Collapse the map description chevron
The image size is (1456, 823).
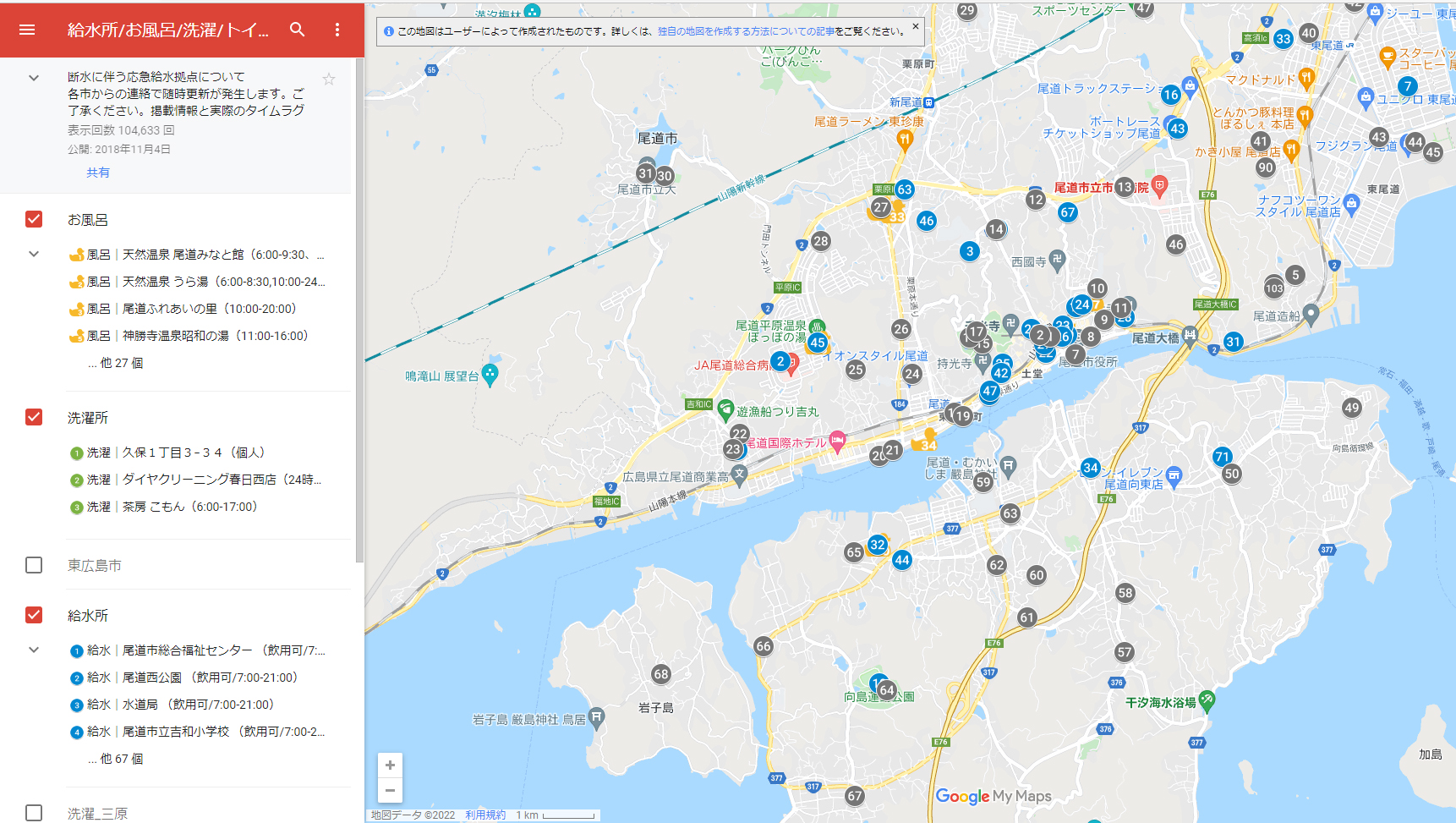pyautogui.click(x=34, y=78)
